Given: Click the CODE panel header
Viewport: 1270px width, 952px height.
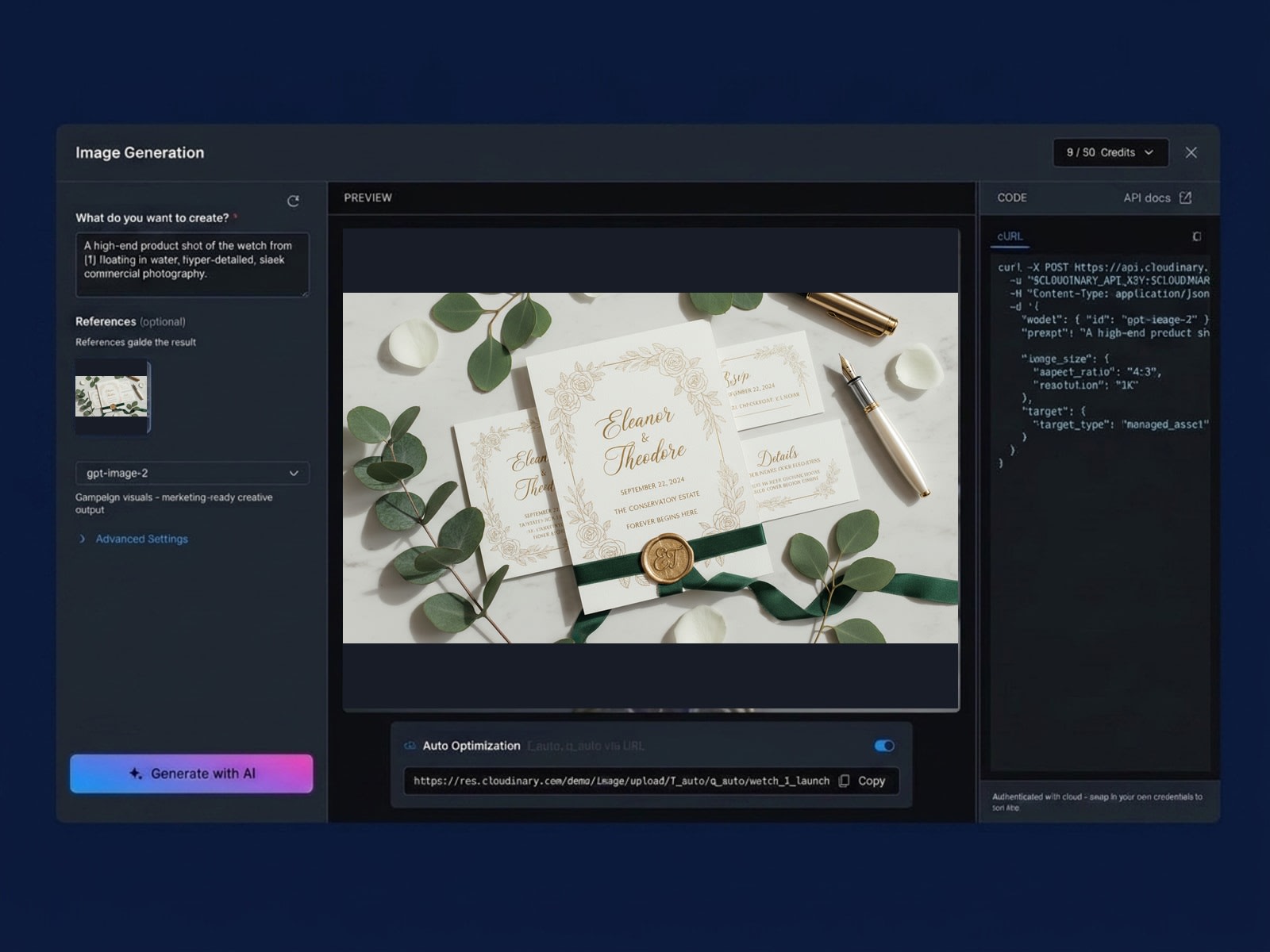Looking at the screenshot, I should [1012, 198].
